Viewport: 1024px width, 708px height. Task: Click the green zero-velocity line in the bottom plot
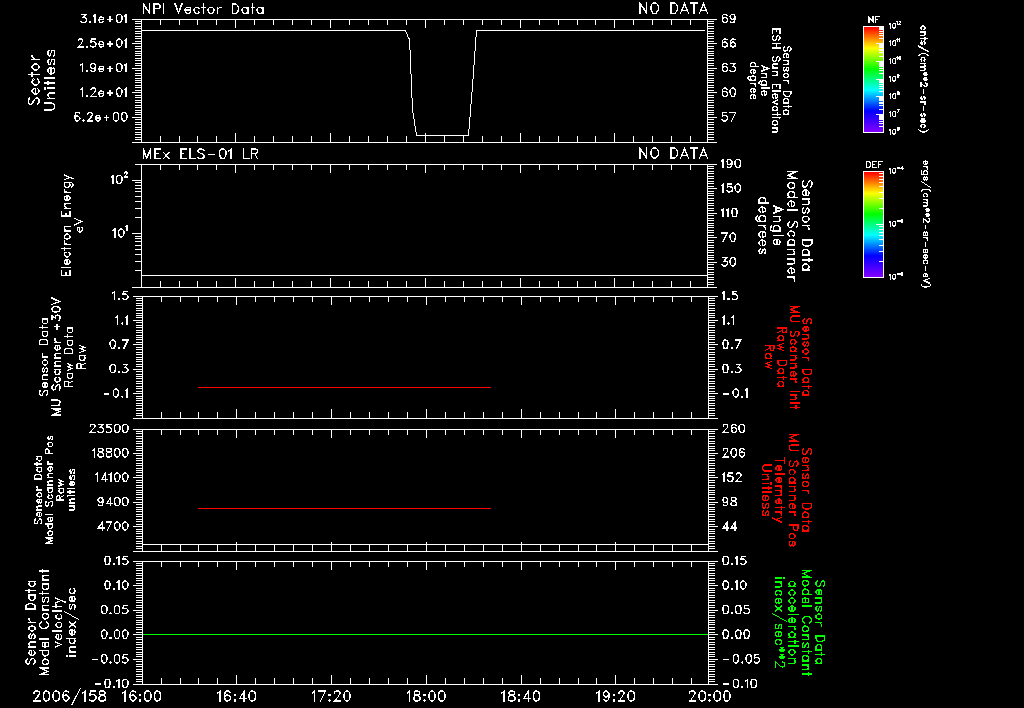(x=424, y=634)
